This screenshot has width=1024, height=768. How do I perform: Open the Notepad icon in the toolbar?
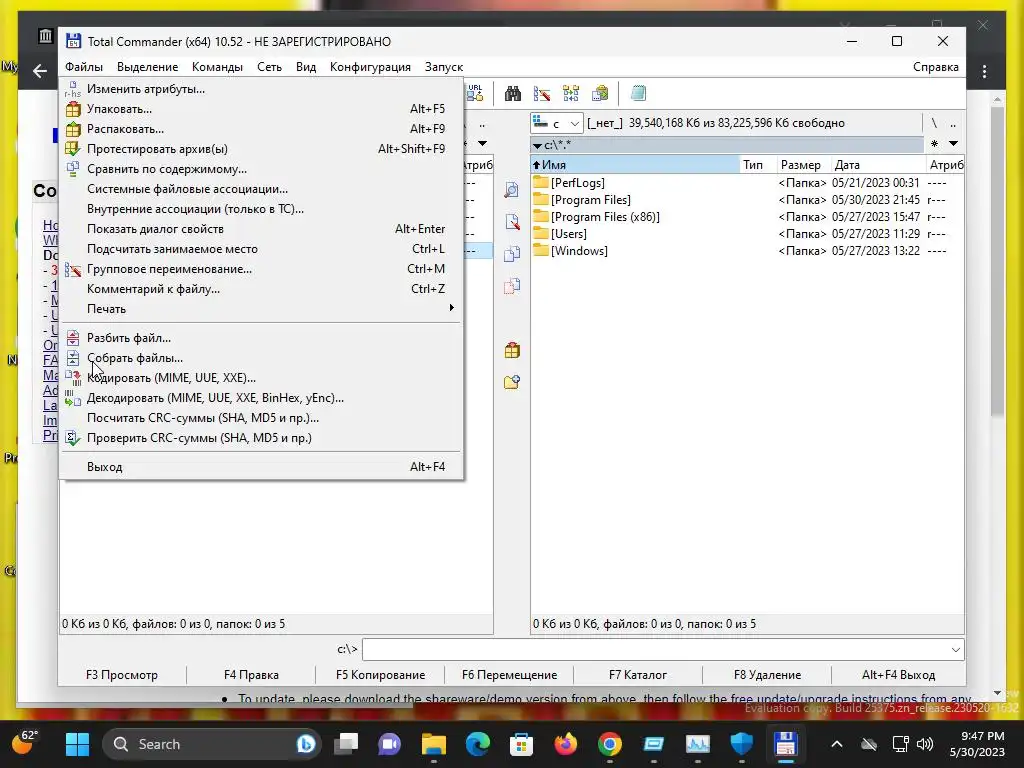pyautogui.click(x=638, y=93)
